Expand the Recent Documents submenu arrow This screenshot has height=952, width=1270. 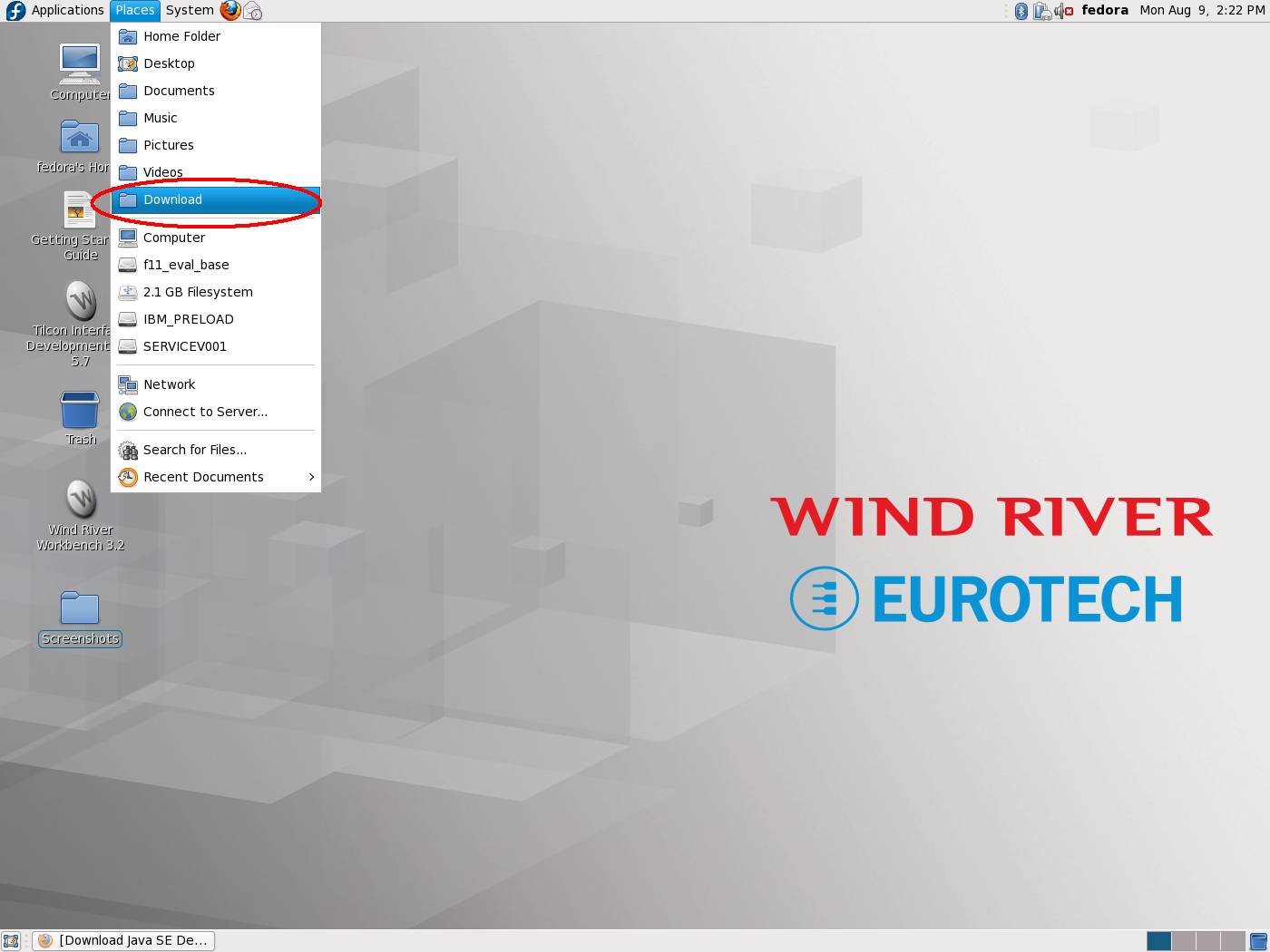[311, 477]
